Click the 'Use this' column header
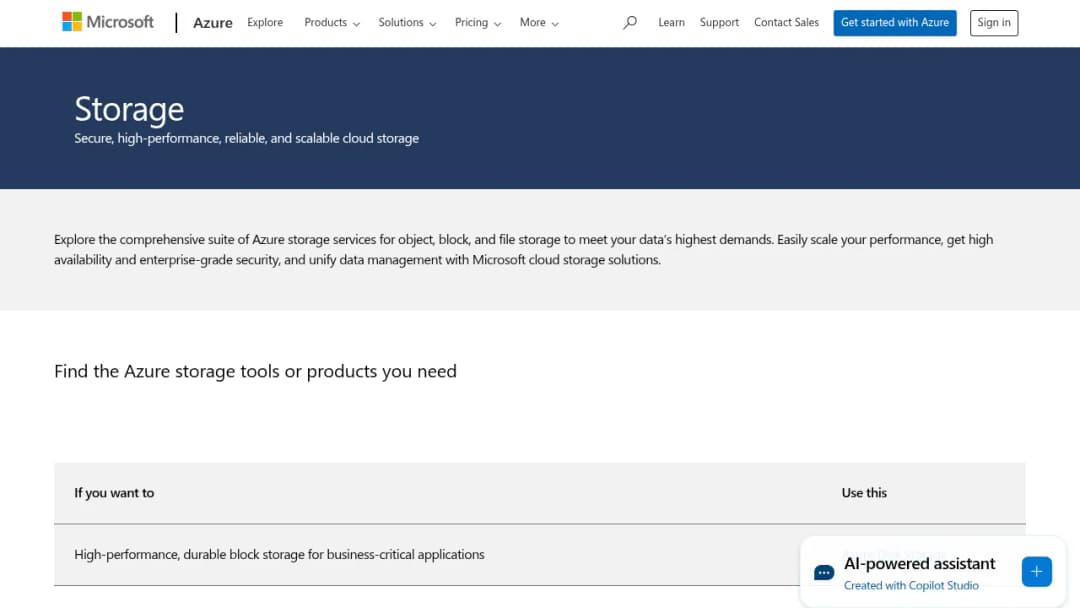 pos(864,493)
